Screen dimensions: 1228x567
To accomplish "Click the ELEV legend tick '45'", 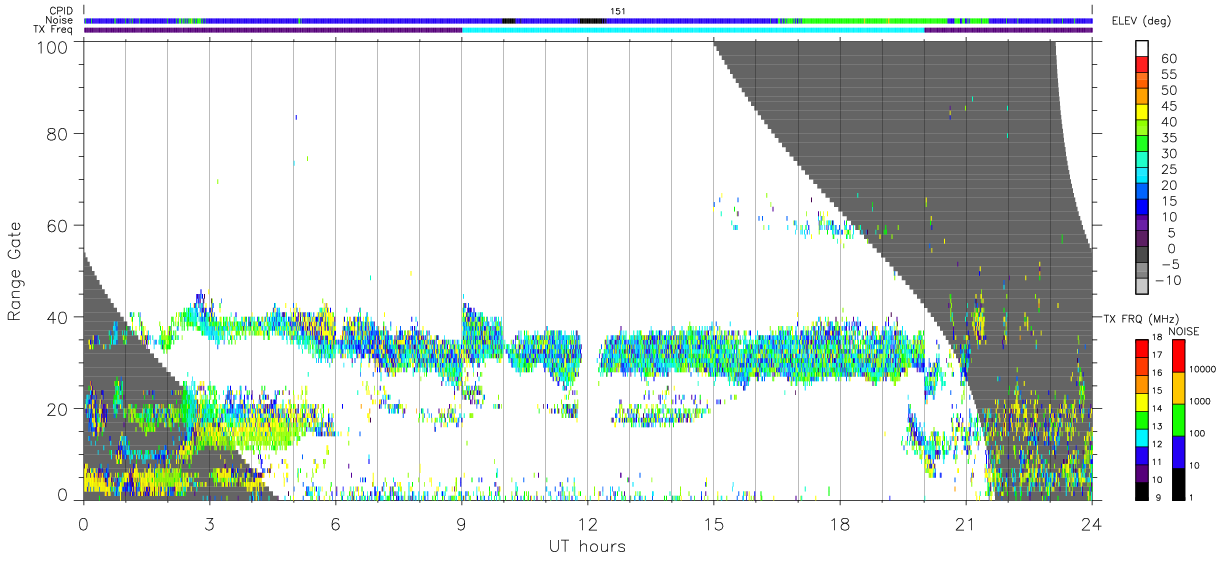I will [x=1169, y=106].
